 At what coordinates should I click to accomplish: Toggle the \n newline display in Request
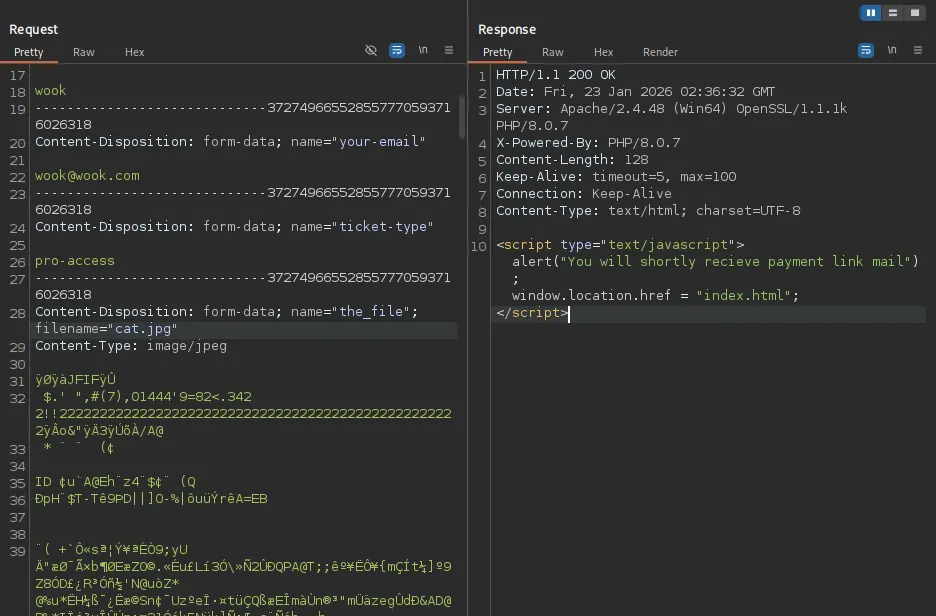pyautogui.click(x=423, y=50)
